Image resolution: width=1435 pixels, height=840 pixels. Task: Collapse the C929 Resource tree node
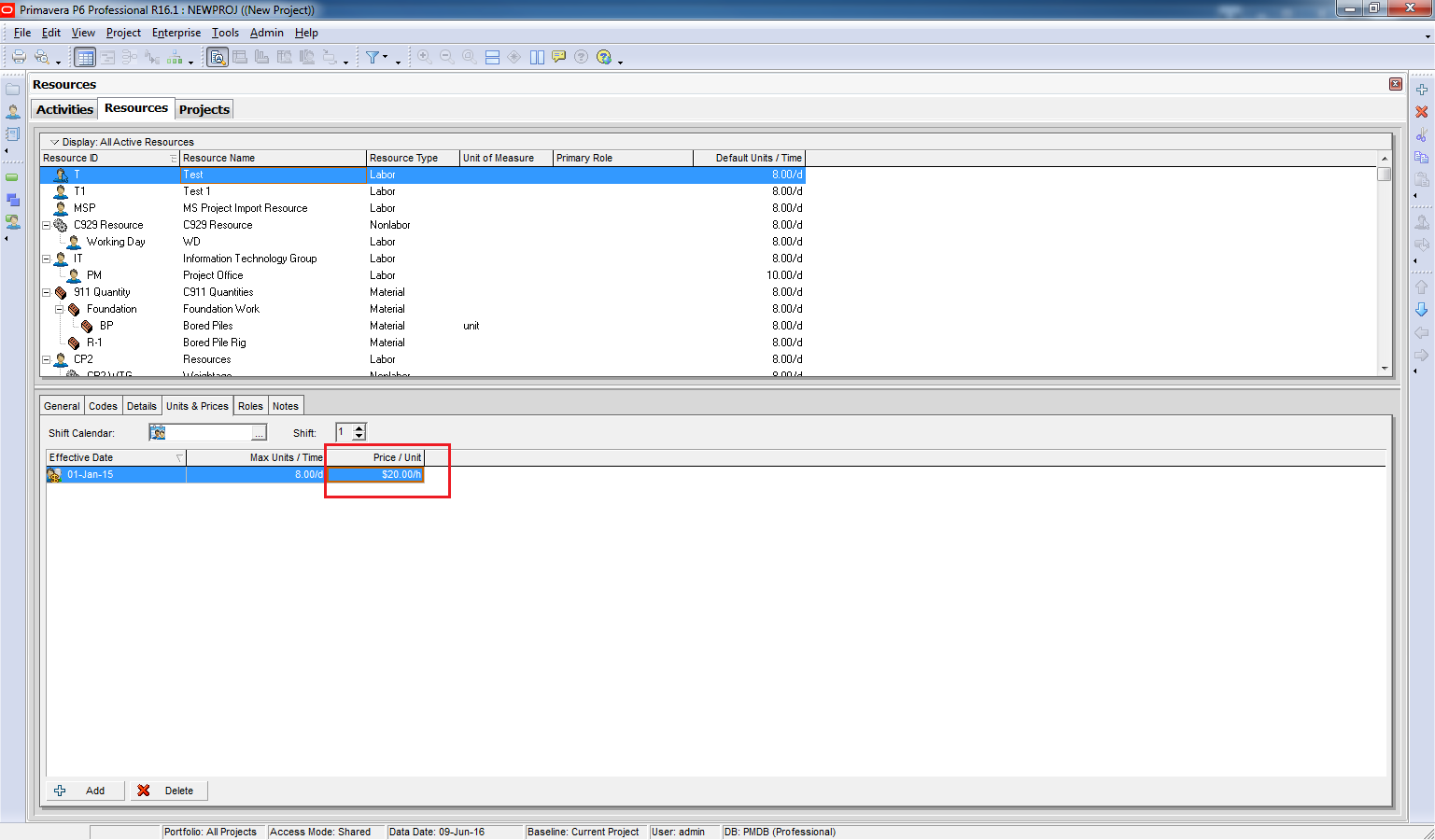(x=46, y=225)
